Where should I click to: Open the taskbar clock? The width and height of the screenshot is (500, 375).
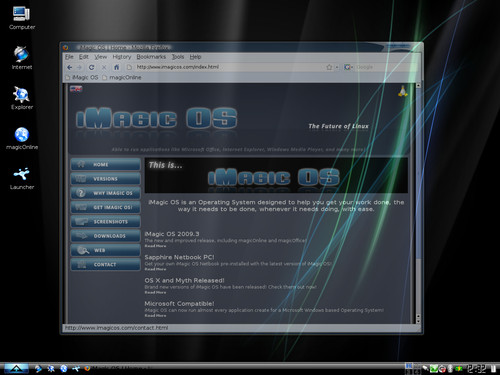tap(477, 368)
